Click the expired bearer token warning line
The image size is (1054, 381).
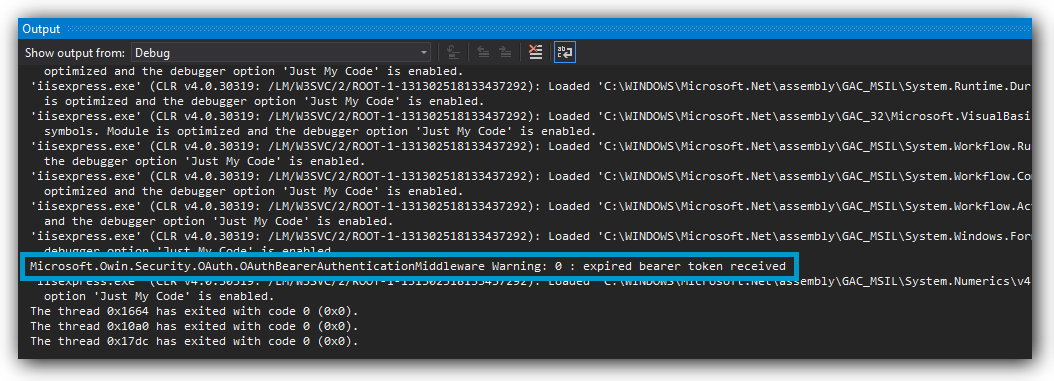(x=407, y=266)
